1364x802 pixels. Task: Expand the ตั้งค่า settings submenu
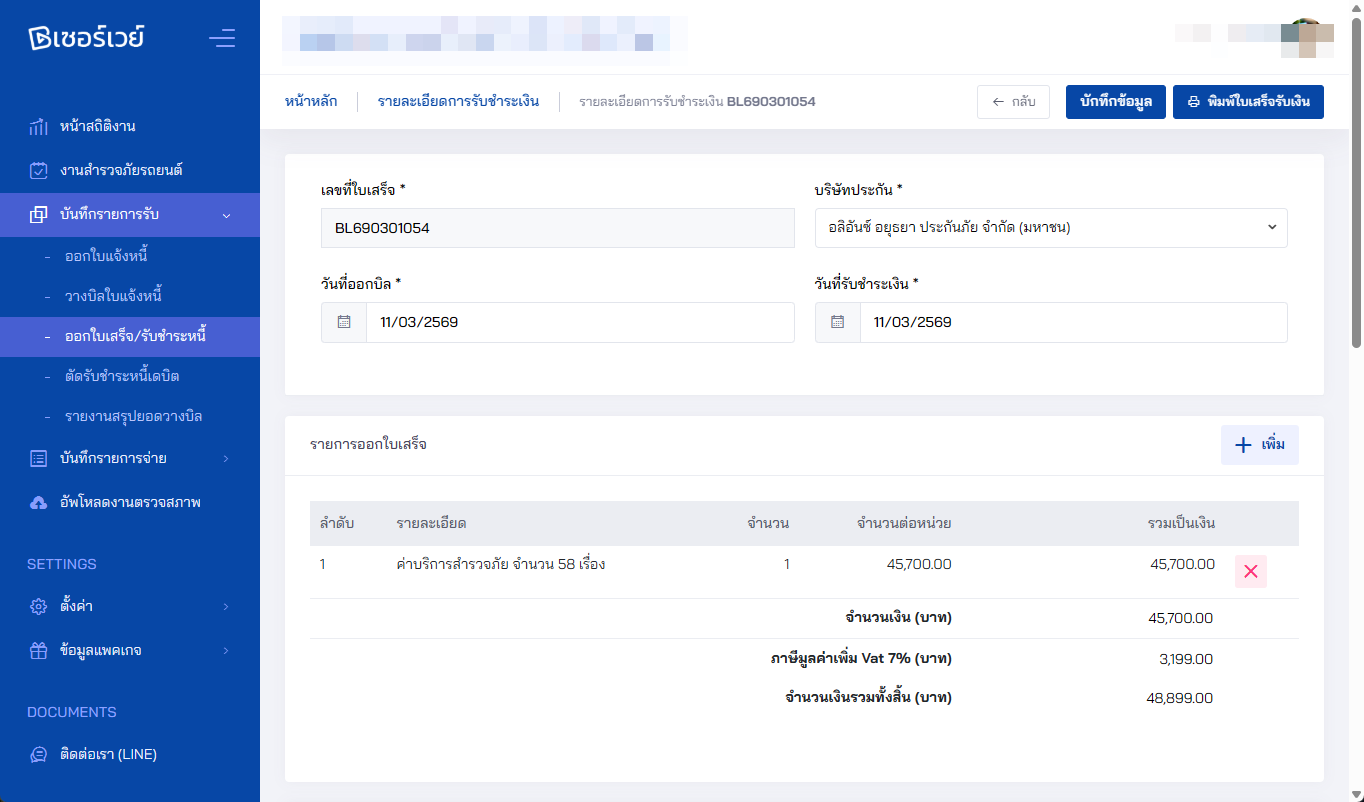coord(130,607)
